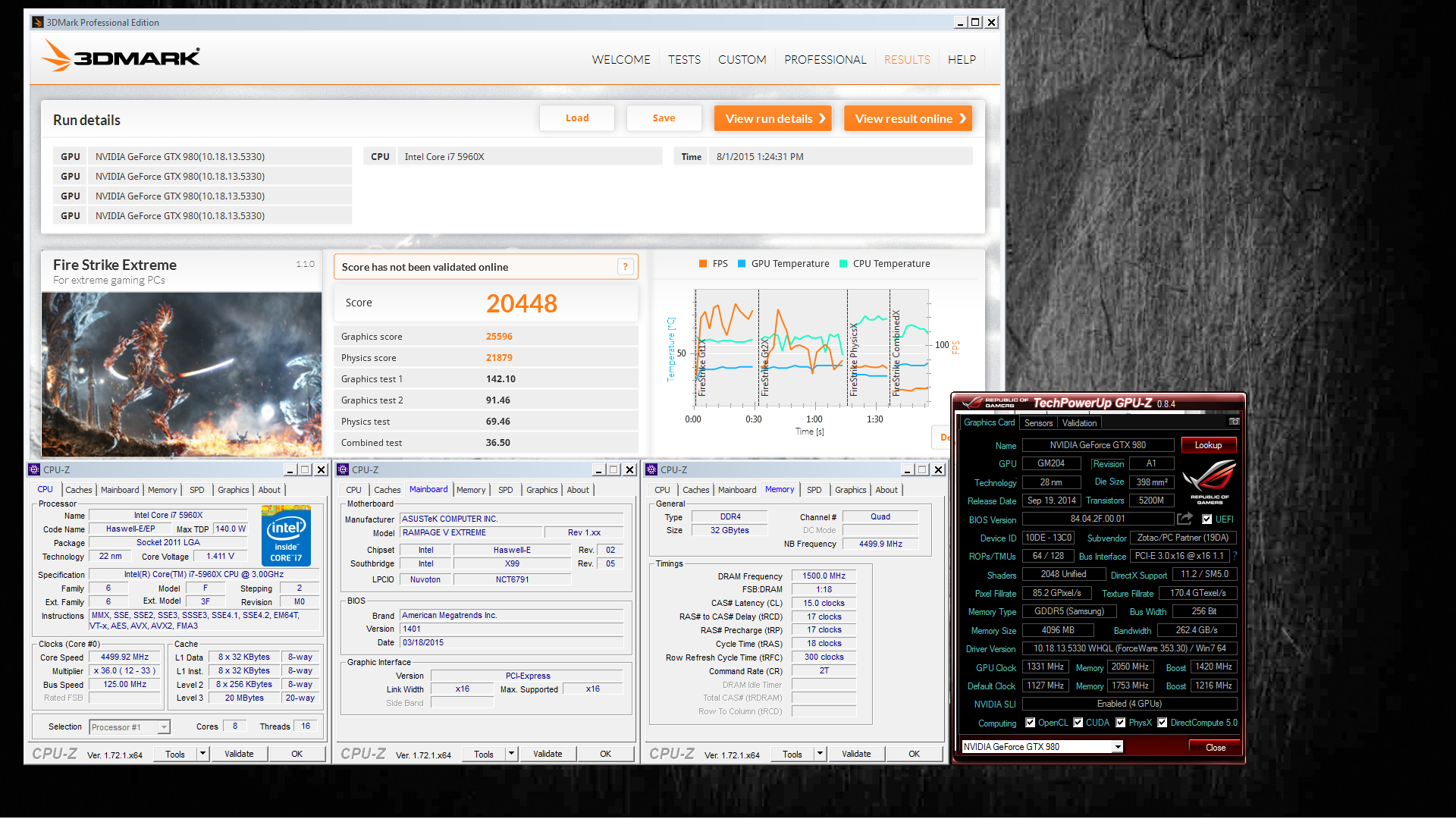The image size is (1456, 819).
Task: Click OK in right CPU-Z window
Action: [914, 754]
